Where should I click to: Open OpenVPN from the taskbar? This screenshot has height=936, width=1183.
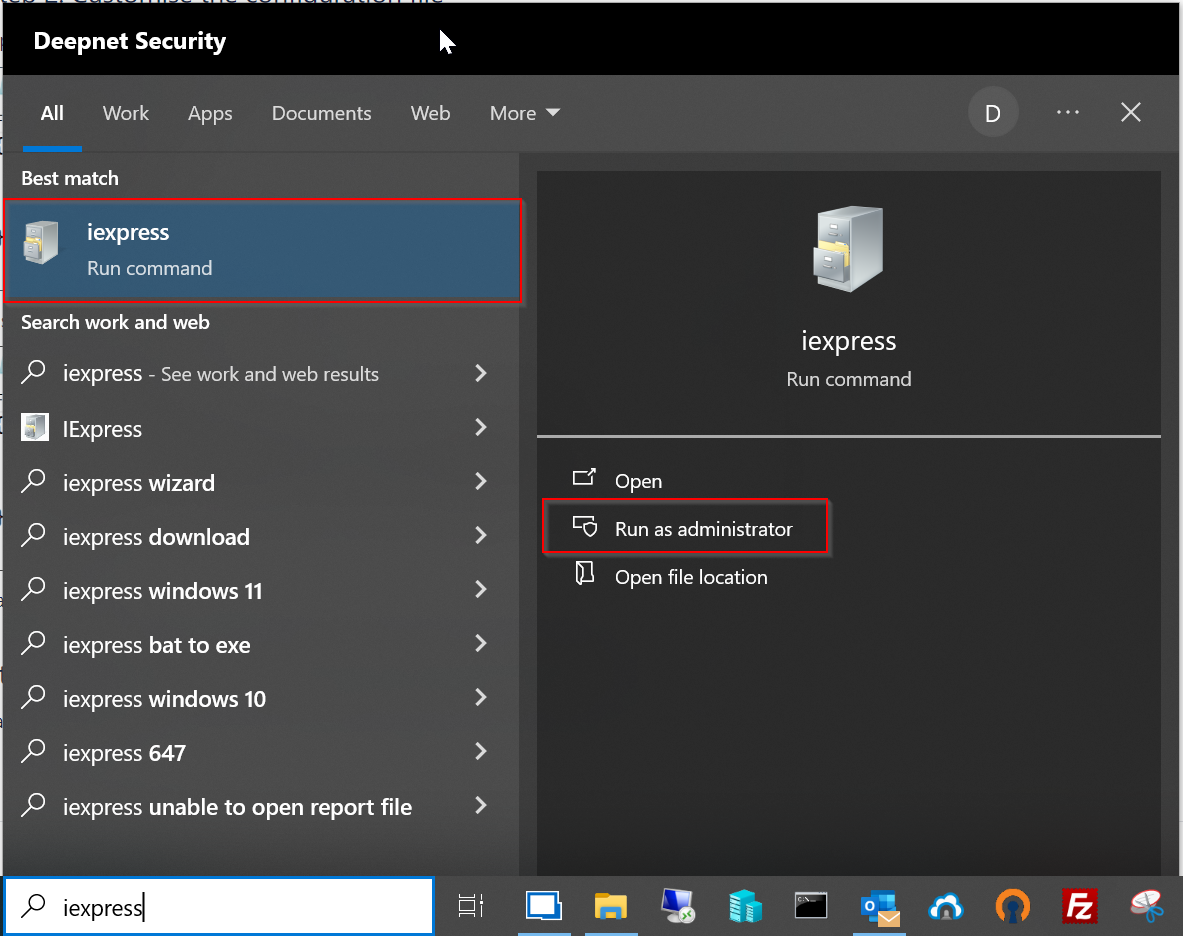point(1013,906)
